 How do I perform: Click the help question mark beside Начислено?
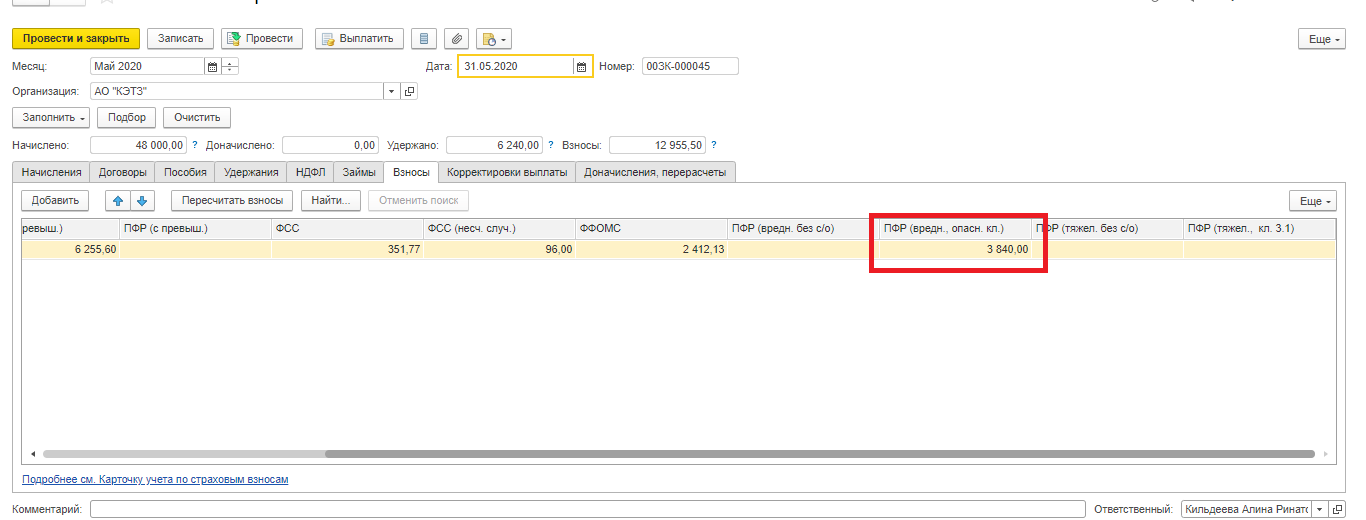[x=195, y=145]
